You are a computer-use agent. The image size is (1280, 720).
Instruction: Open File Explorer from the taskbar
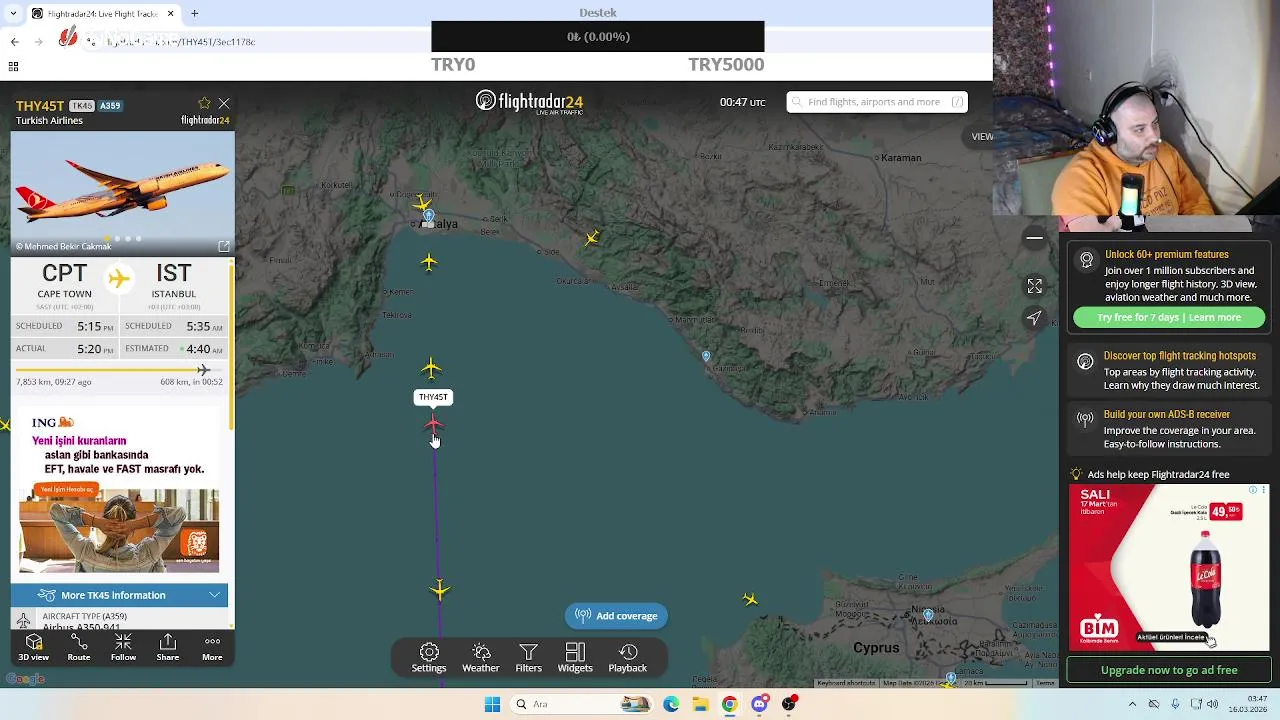coord(700,704)
